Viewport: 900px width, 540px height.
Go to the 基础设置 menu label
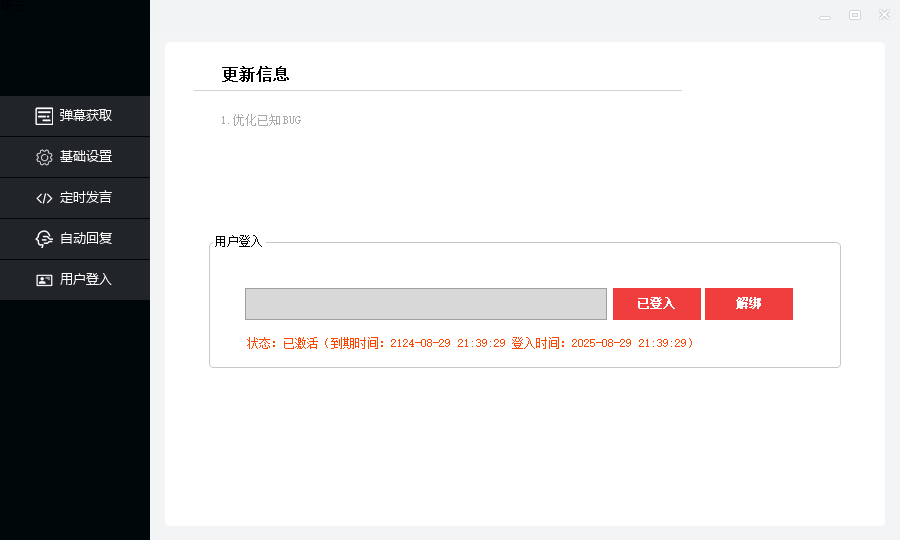(86, 157)
